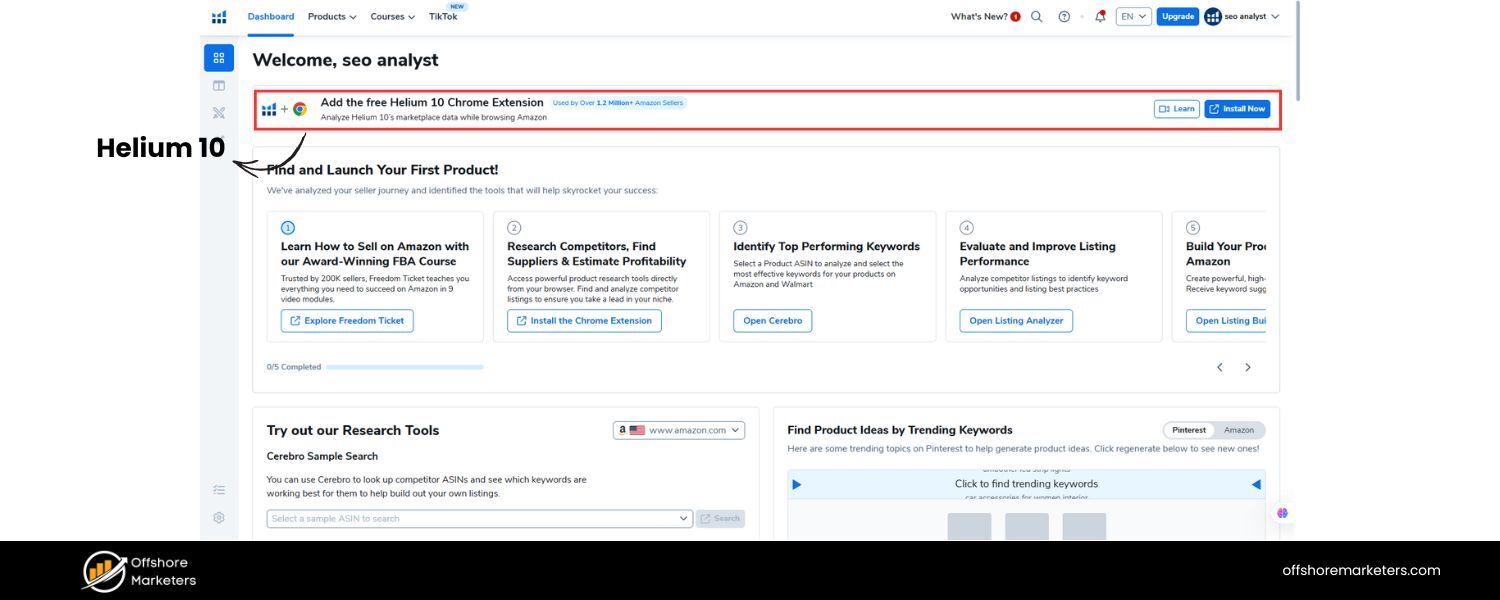Expand the Products menu
Screen dimensions: 1500x600
point(332,17)
